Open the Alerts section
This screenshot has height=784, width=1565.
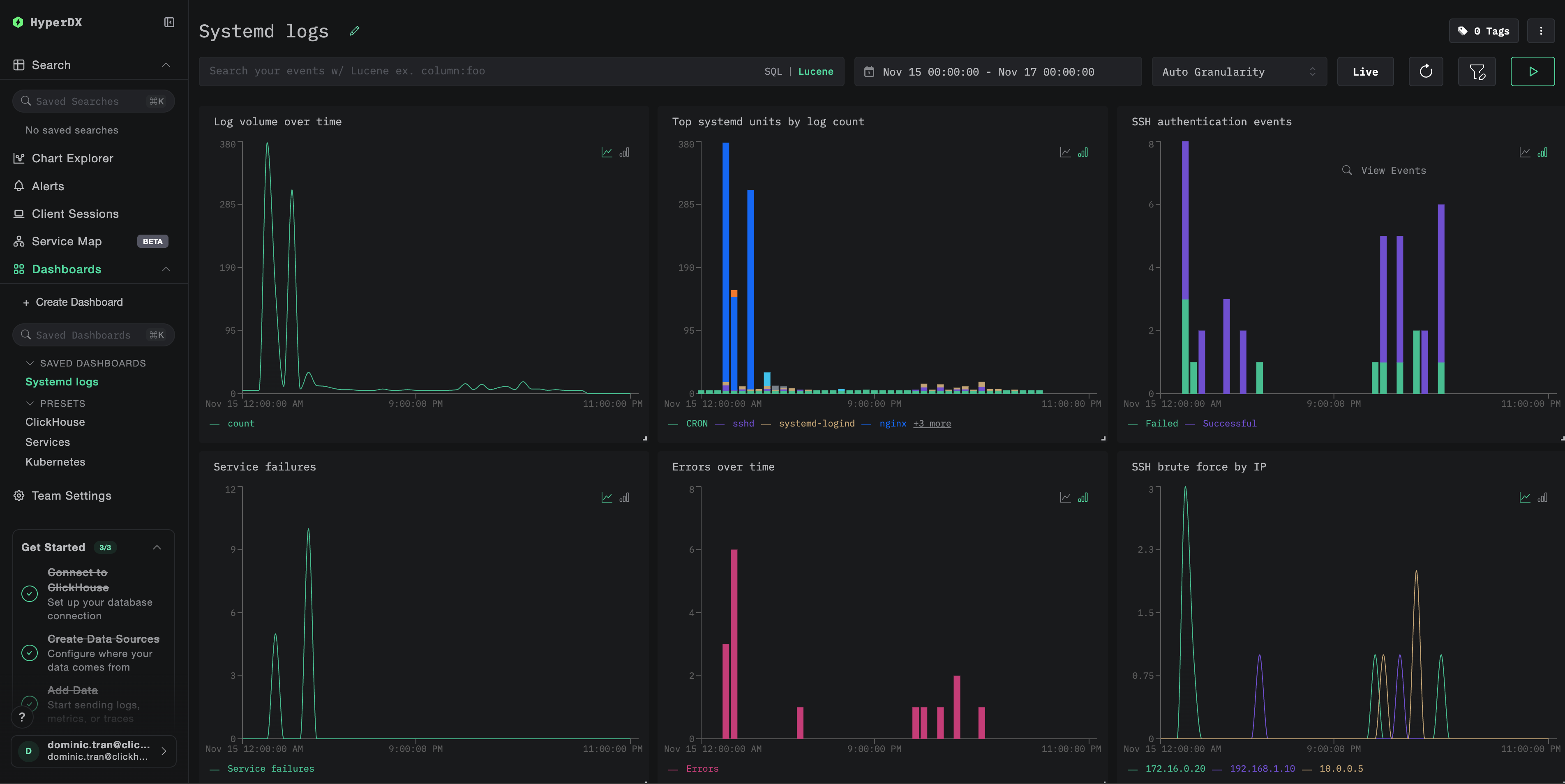pos(48,186)
